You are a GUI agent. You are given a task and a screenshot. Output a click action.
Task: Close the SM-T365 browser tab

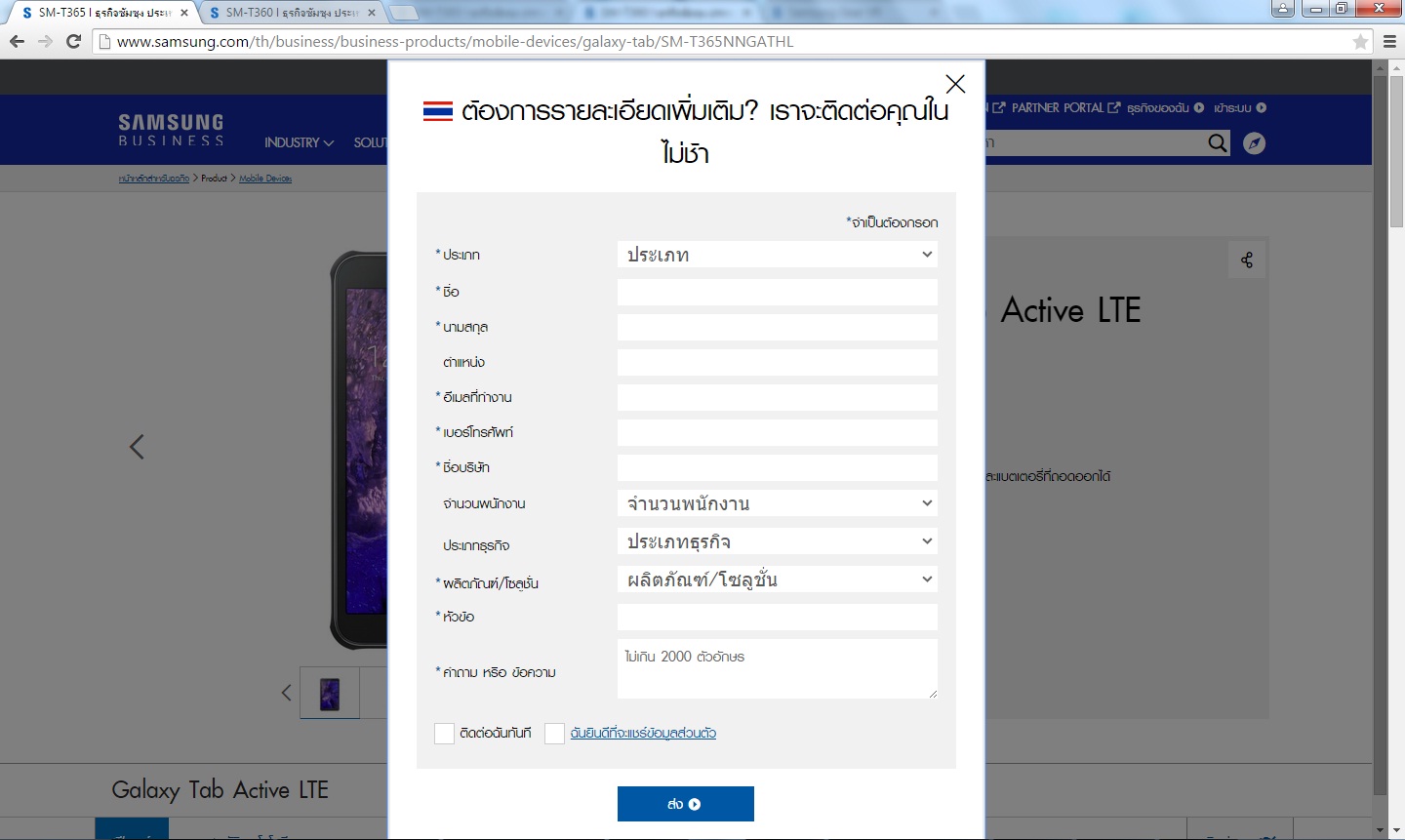pos(183,13)
